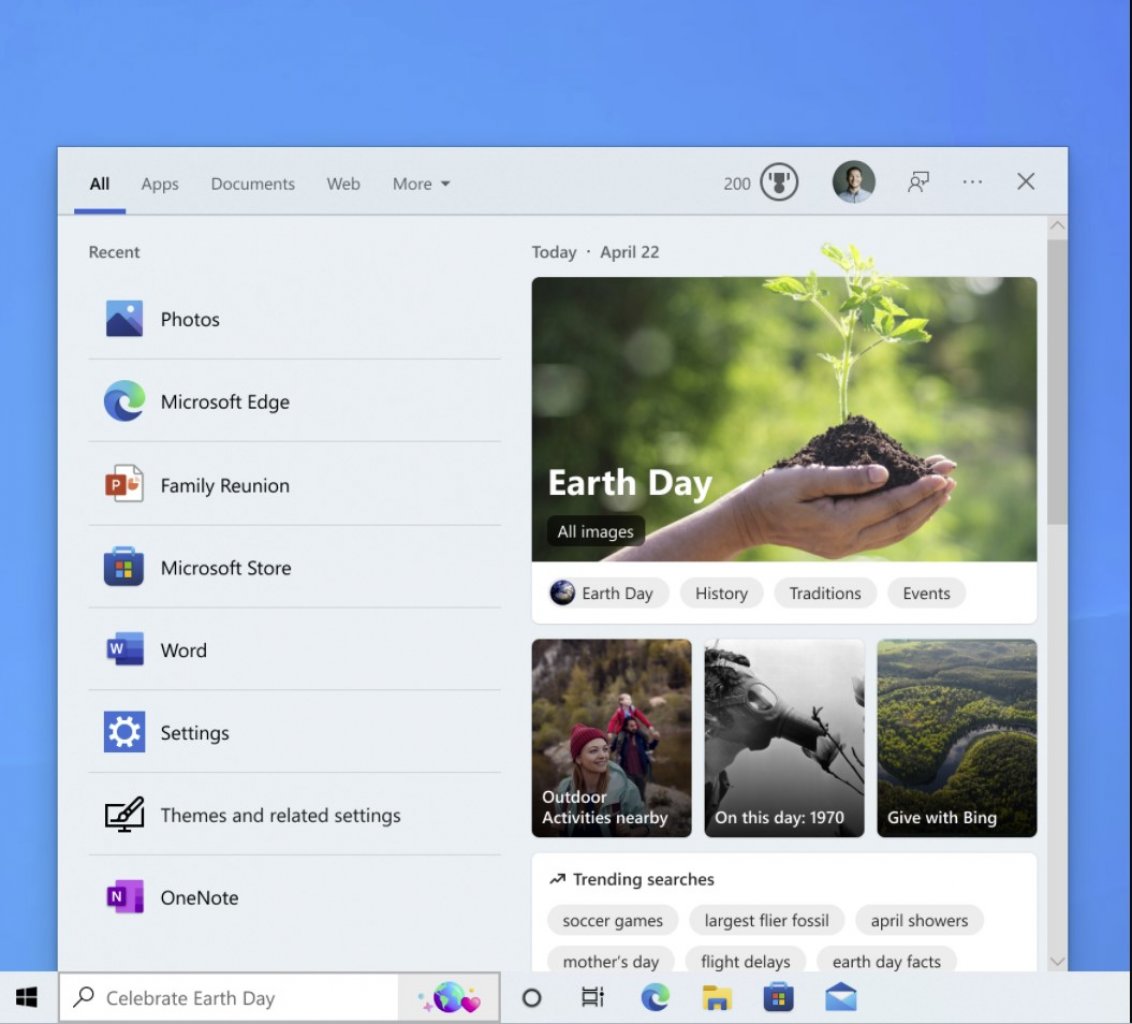Screen dimensions: 1132x1024
Task: Open Word from the recent list
Action: tap(295, 649)
